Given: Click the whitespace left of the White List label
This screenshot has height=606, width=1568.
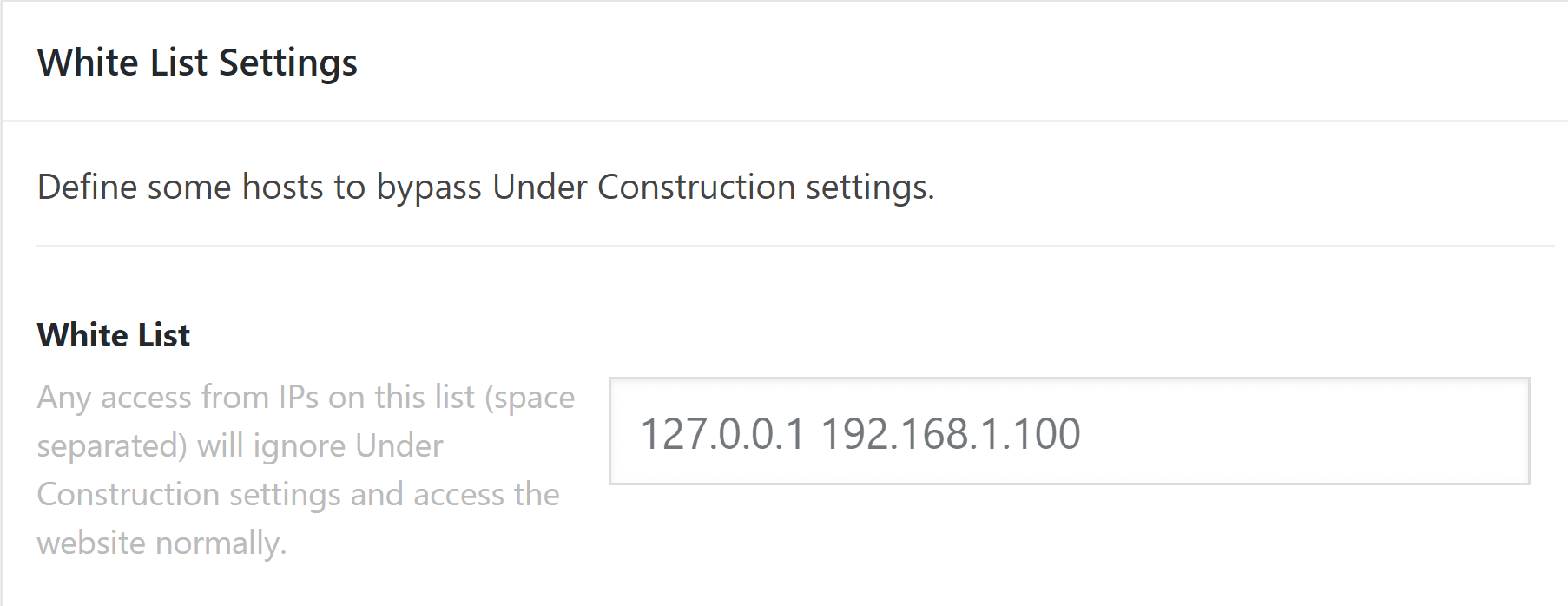Looking at the screenshot, I should [x=19, y=335].
